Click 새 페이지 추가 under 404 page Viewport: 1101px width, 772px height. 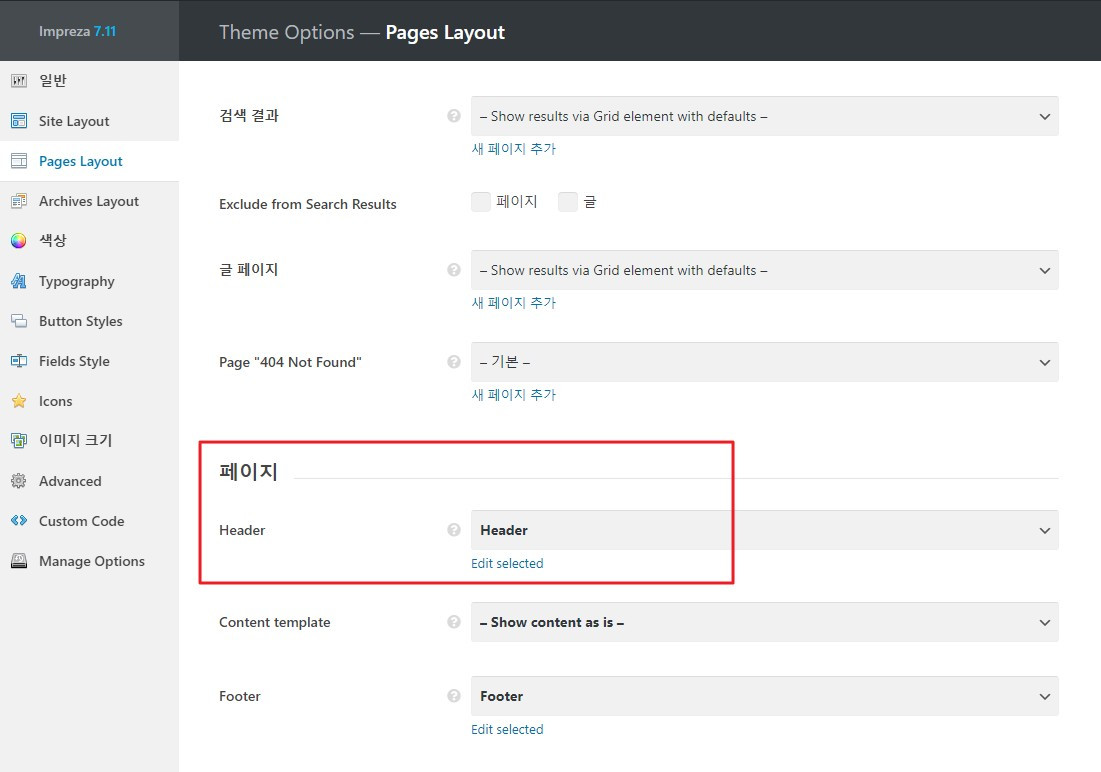[x=513, y=395]
